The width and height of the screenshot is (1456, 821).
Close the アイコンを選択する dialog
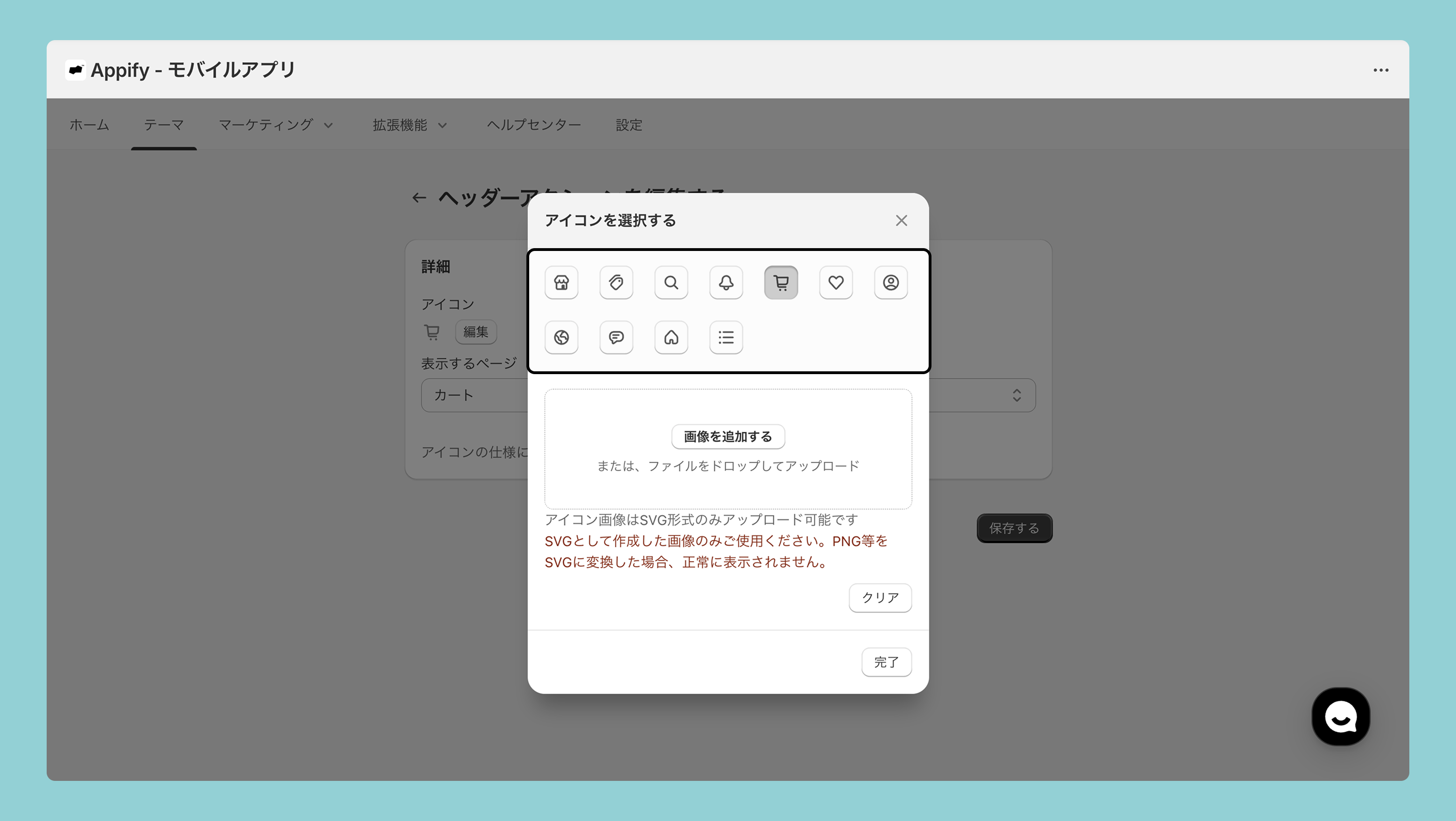[x=901, y=220]
